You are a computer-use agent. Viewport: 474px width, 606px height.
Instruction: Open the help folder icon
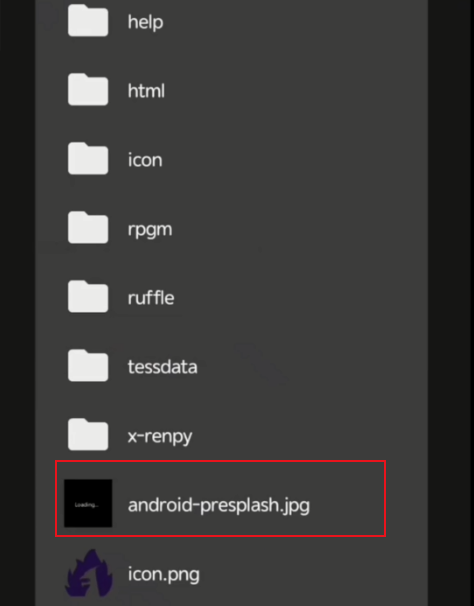(x=88, y=20)
